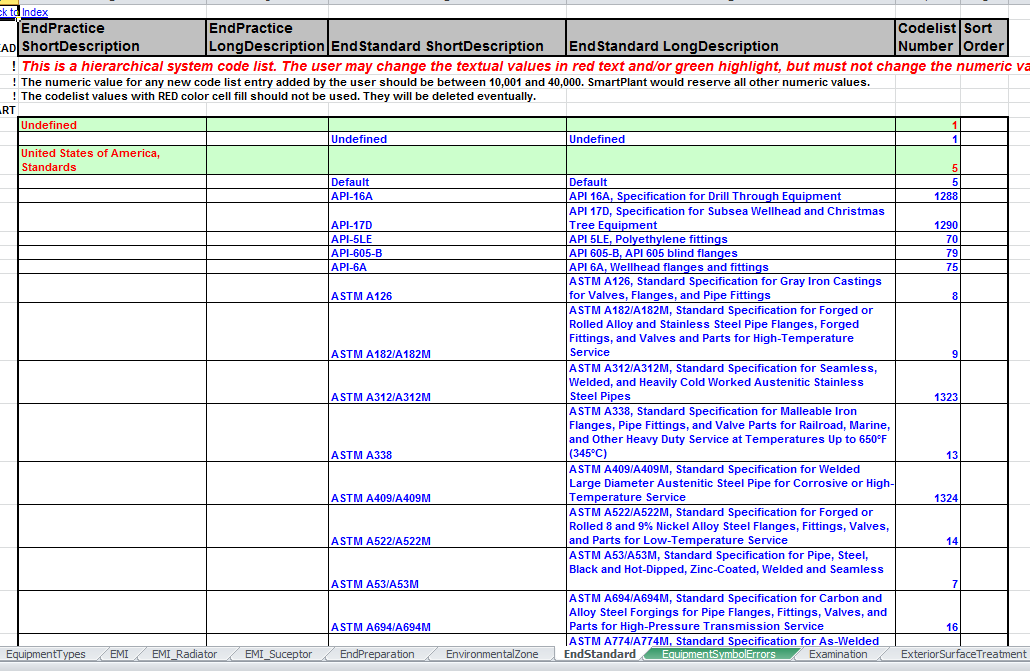Select the United States of America, Standards cell
1030x671 pixels.
pos(112,160)
